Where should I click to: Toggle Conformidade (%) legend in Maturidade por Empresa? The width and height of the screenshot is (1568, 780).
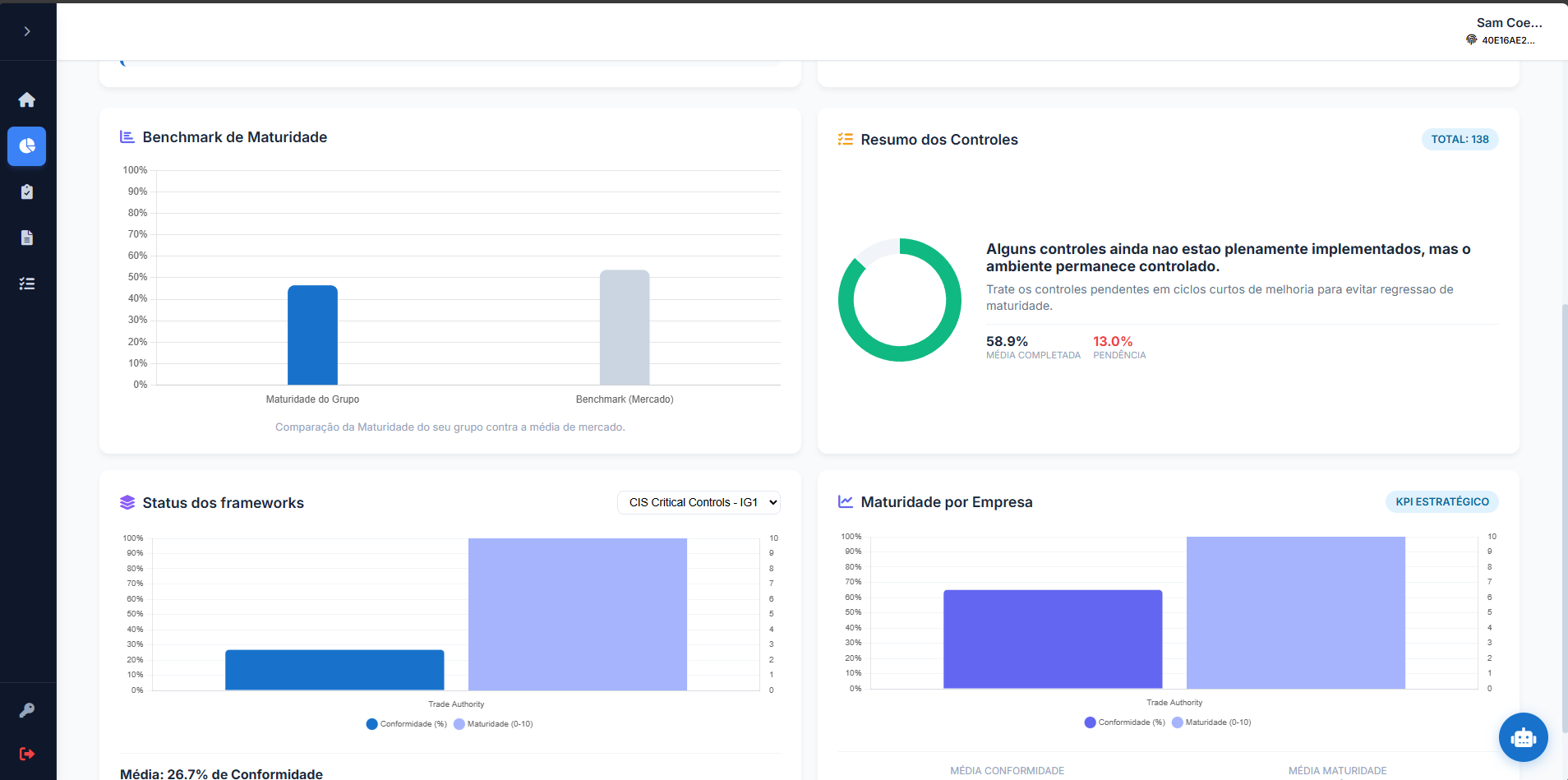[1125, 722]
